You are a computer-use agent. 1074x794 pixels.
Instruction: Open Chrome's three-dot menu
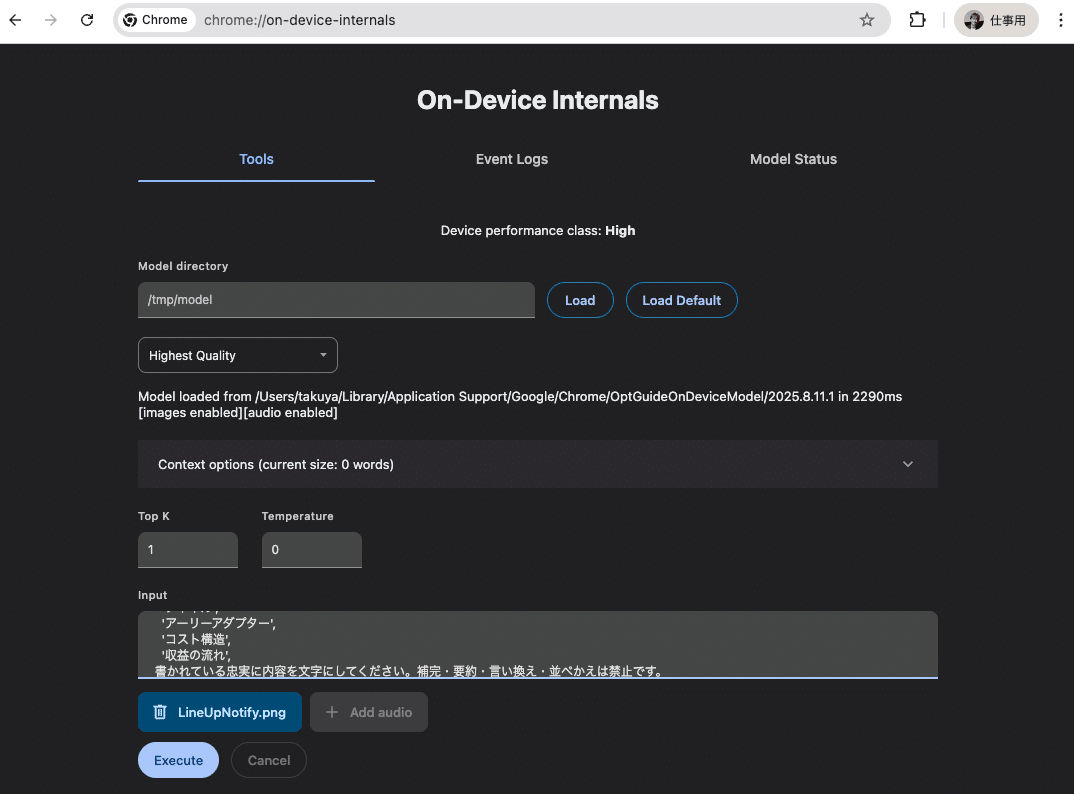point(1060,20)
